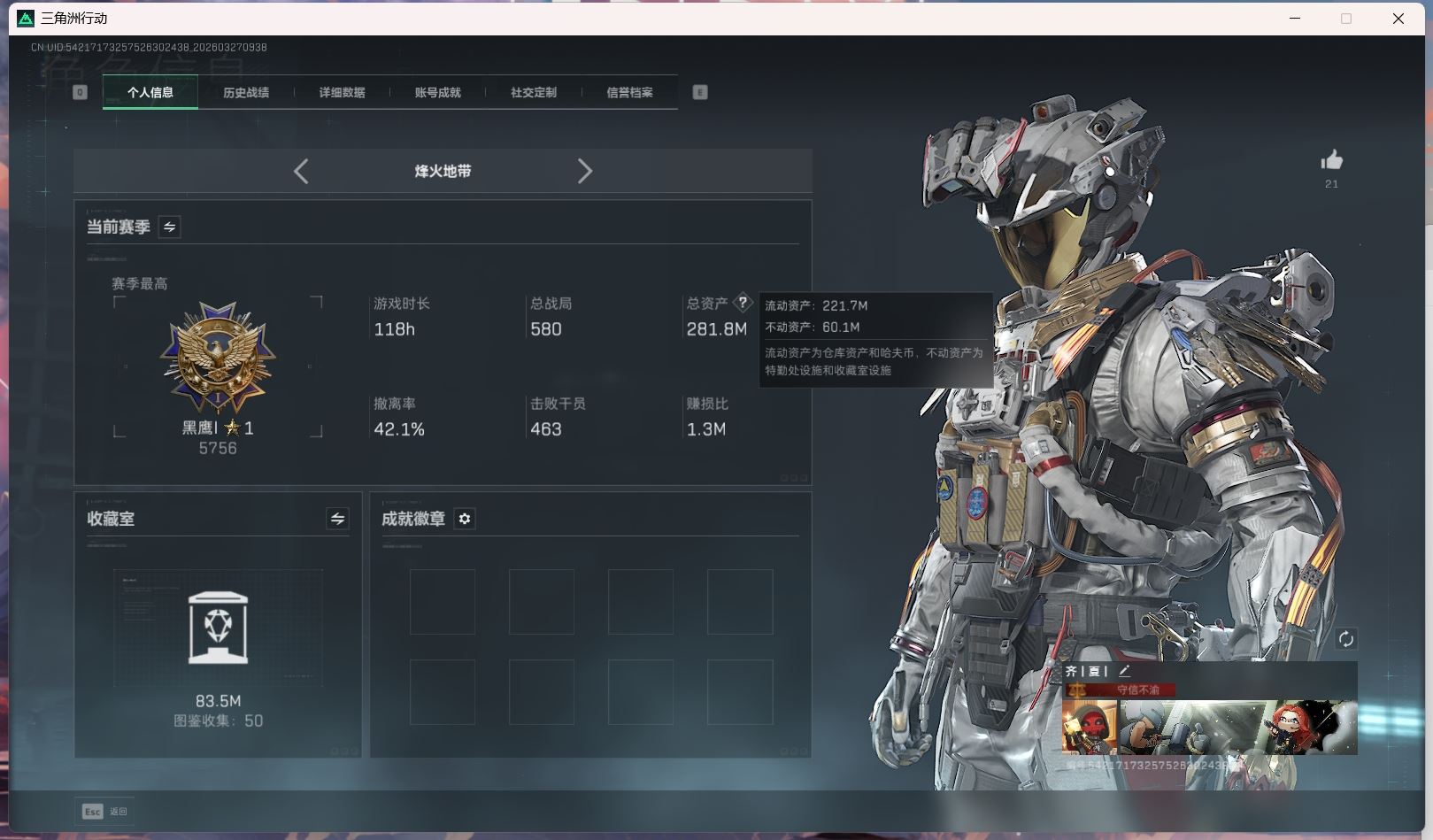The image size is (1433, 840).
Task: Switch to the 历史战绩 tab
Action: [x=246, y=92]
